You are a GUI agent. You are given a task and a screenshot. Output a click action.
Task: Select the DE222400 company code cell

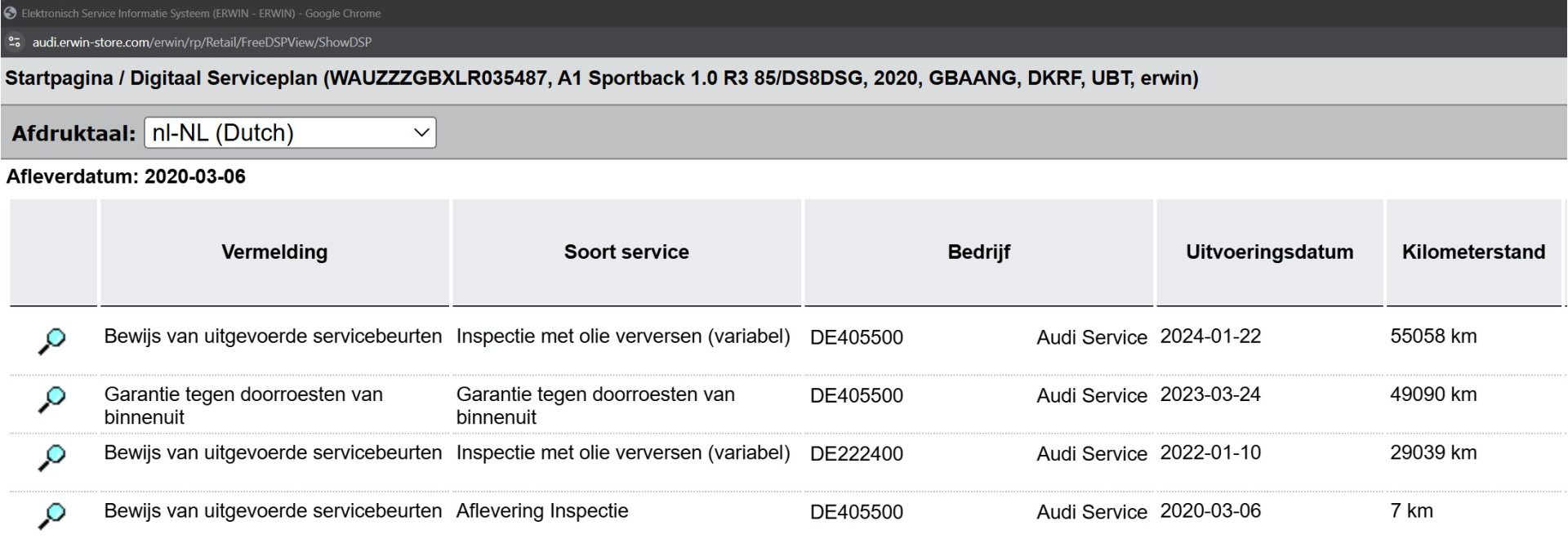[x=857, y=454]
